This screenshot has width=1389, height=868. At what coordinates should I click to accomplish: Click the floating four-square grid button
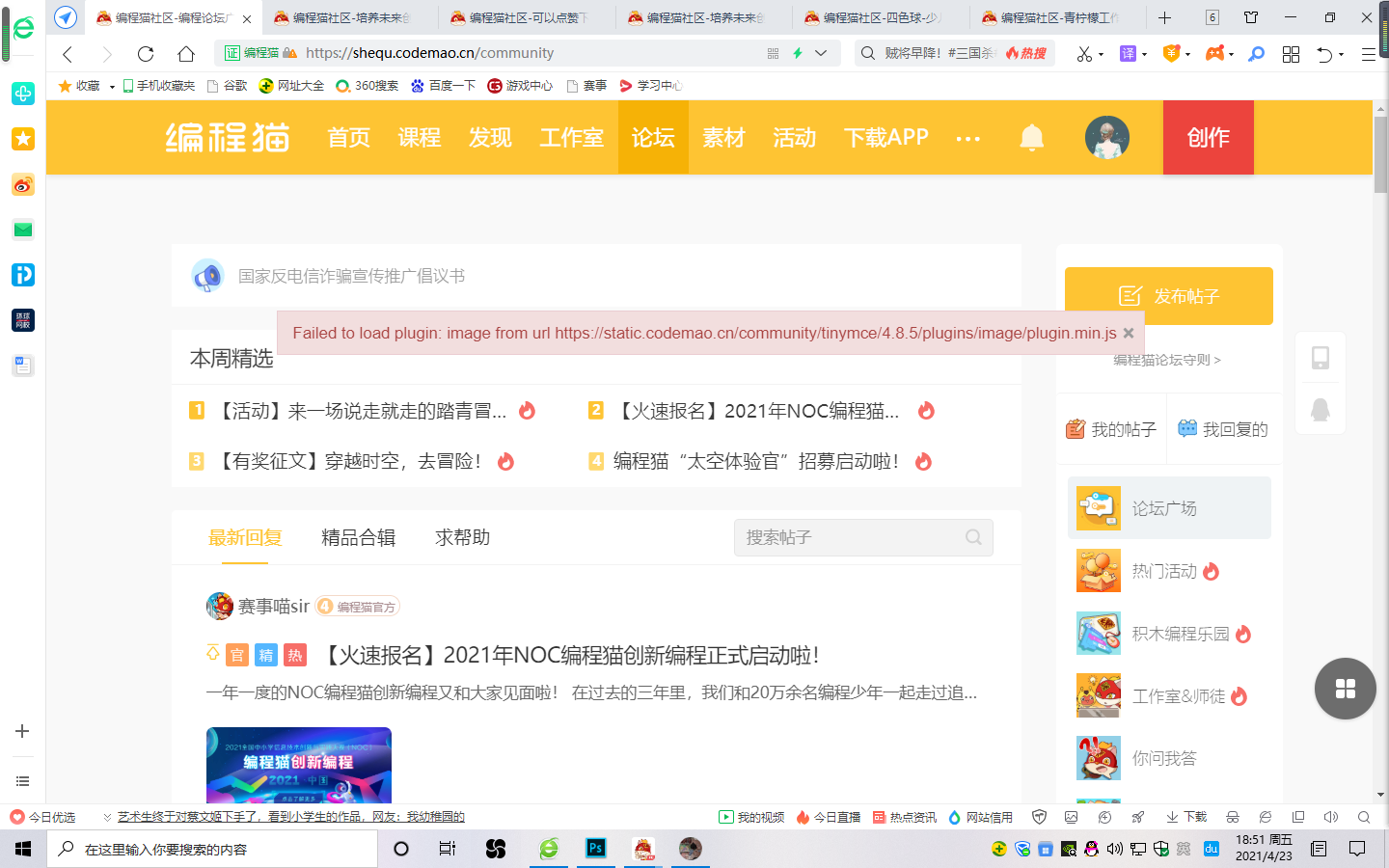coord(1346,689)
